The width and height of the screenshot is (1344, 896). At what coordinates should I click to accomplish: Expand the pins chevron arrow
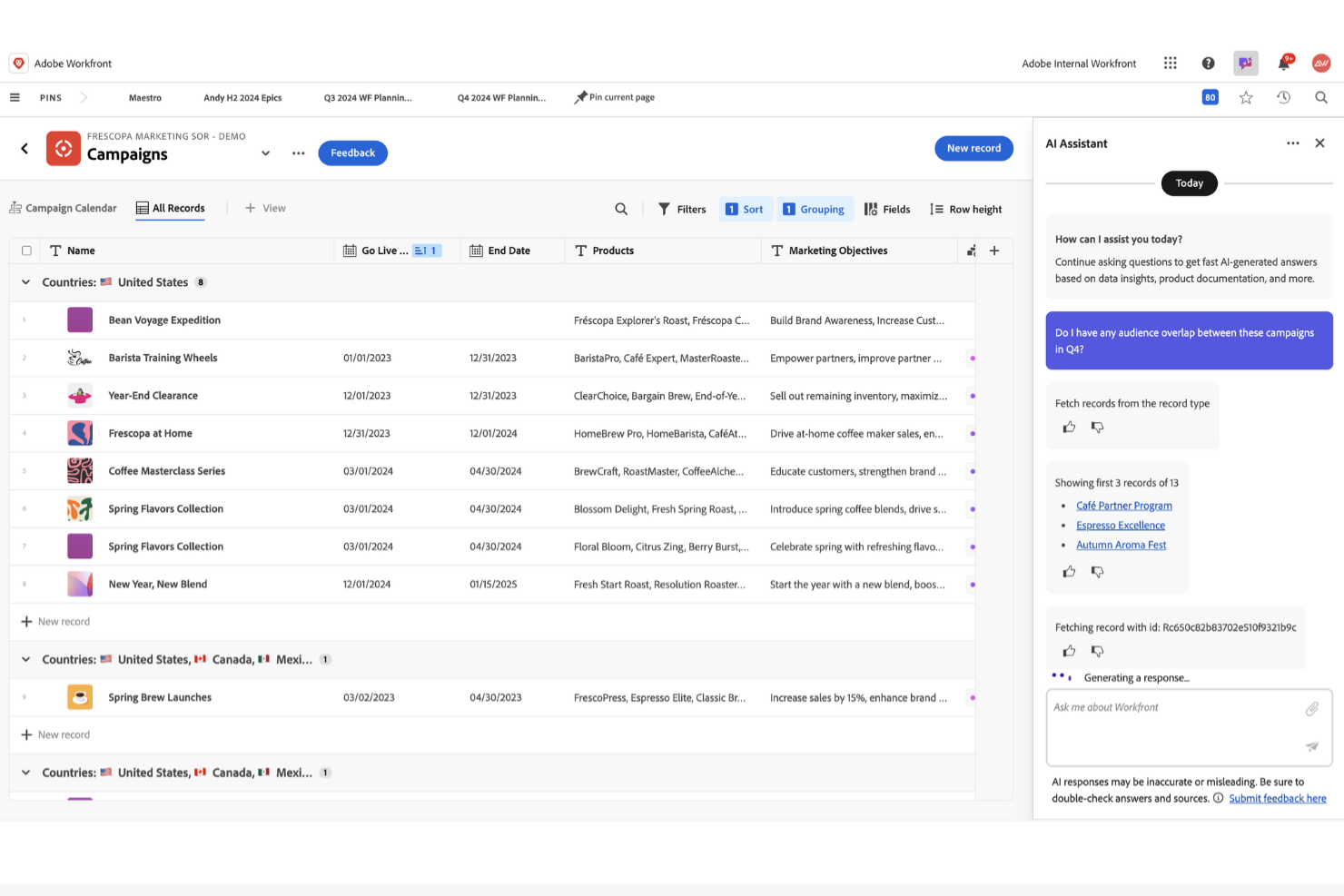(x=84, y=97)
